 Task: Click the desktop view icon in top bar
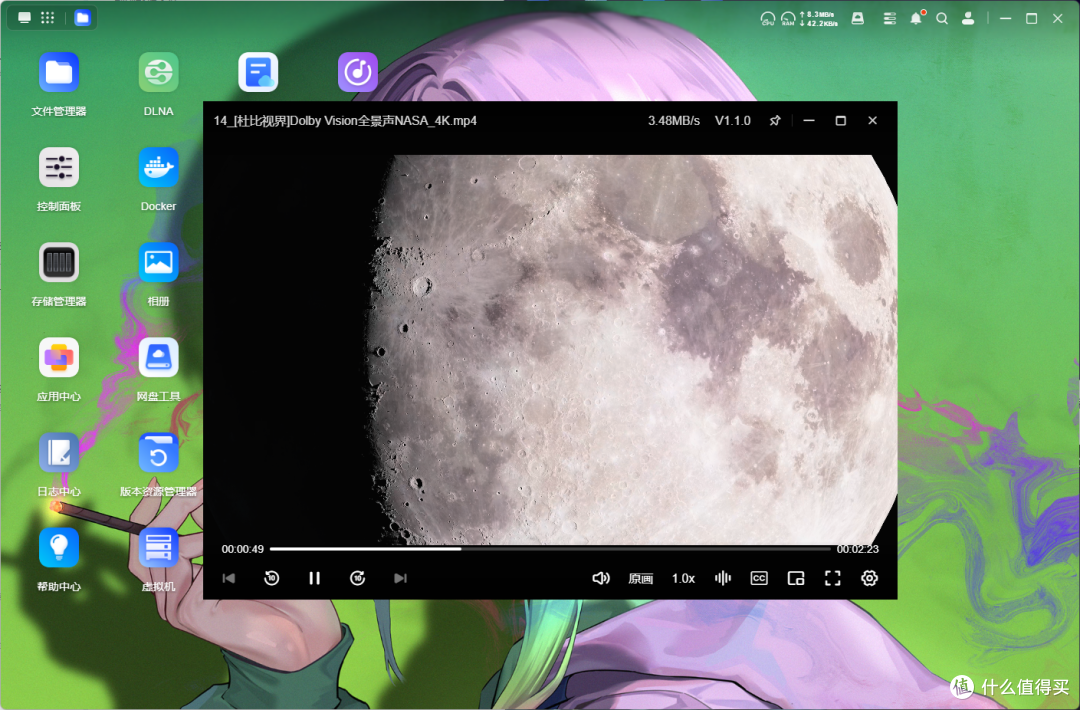click(24, 18)
